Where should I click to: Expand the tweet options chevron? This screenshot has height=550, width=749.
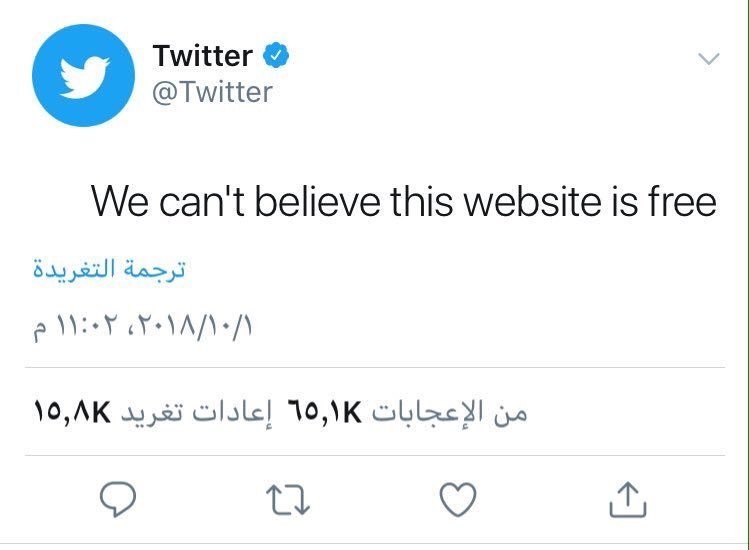point(708,59)
